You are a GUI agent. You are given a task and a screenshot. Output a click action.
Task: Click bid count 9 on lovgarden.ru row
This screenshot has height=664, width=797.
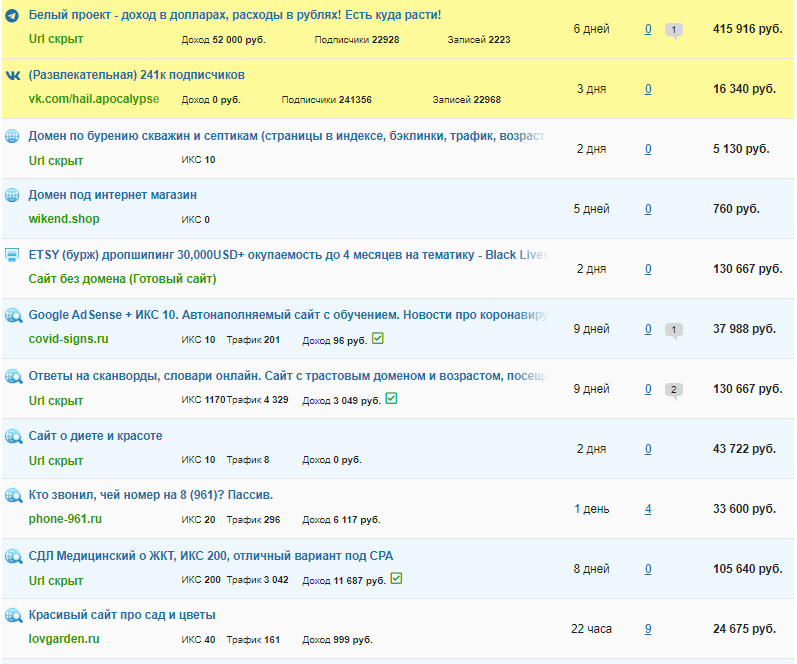click(x=648, y=629)
